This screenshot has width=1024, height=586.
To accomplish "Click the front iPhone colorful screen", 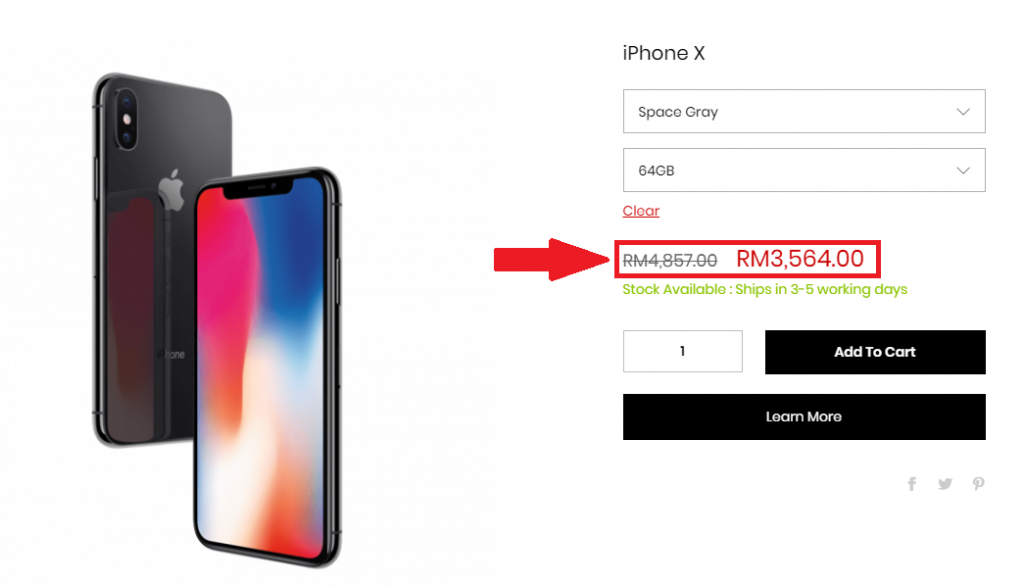I will (260, 366).
